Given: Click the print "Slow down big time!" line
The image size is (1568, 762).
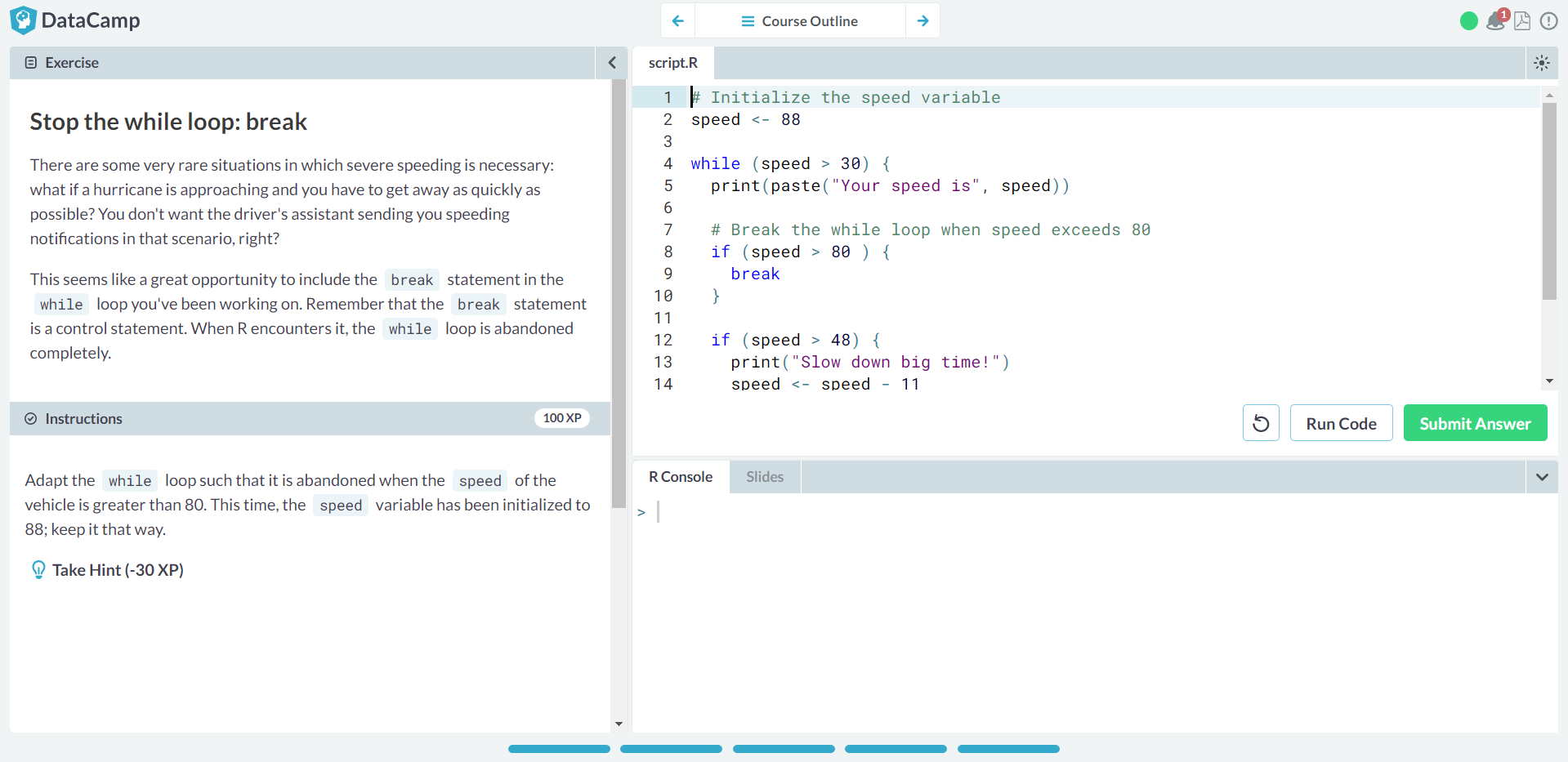Looking at the screenshot, I should [870, 362].
